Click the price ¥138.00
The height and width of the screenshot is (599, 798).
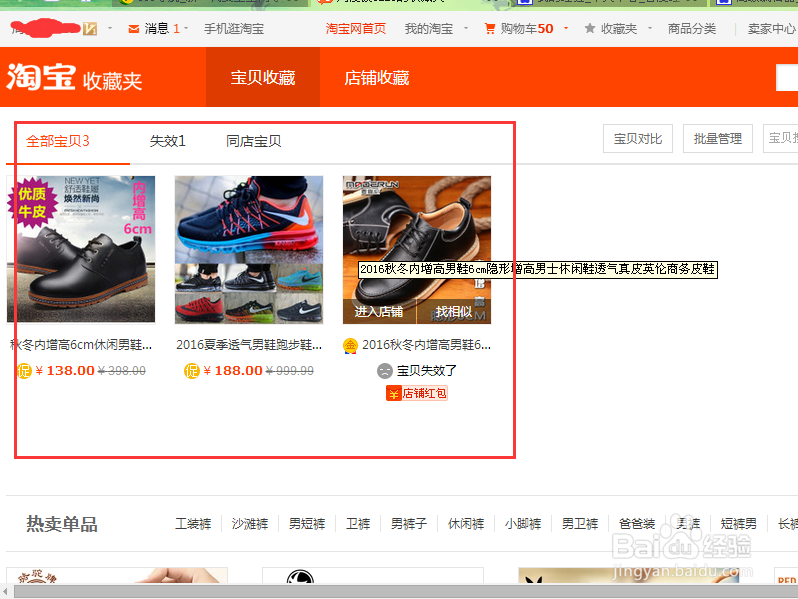(65, 370)
